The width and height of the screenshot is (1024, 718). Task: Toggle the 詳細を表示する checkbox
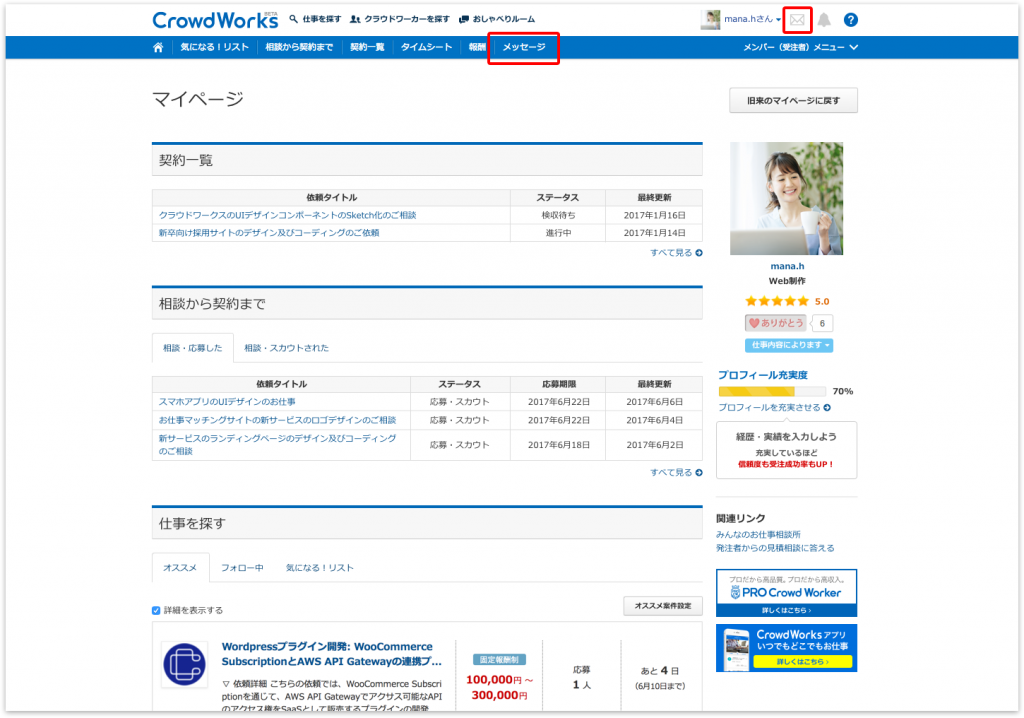(156, 610)
